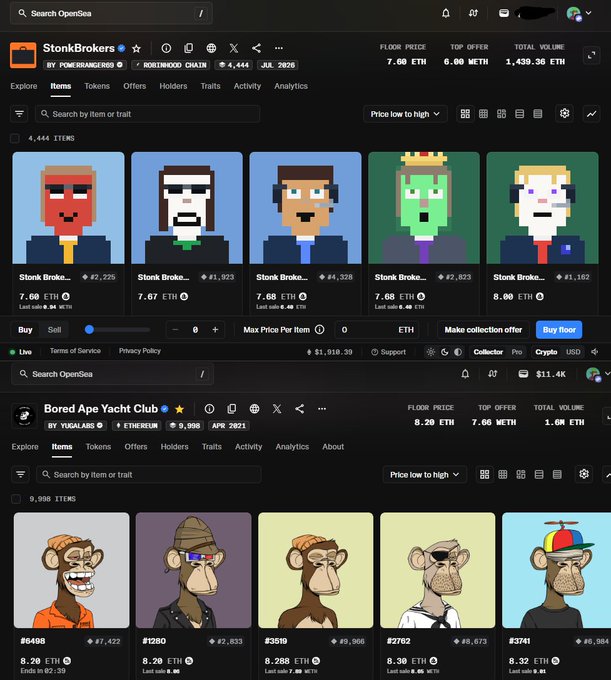Image resolution: width=611 pixels, height=680 pixels.
Task: Open StonkBrokers Activity tab
Action: pyautogui.click(x=247, y=86)
